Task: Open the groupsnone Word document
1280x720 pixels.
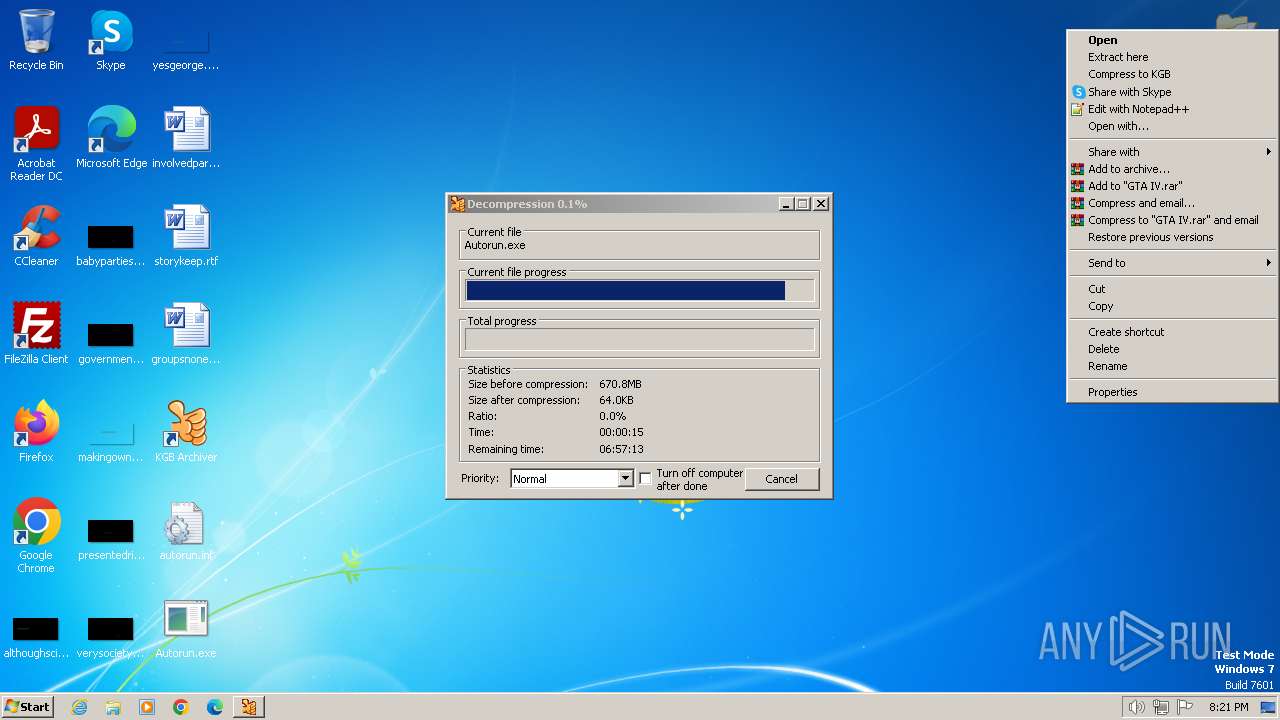Action: (x=186, y=333)
